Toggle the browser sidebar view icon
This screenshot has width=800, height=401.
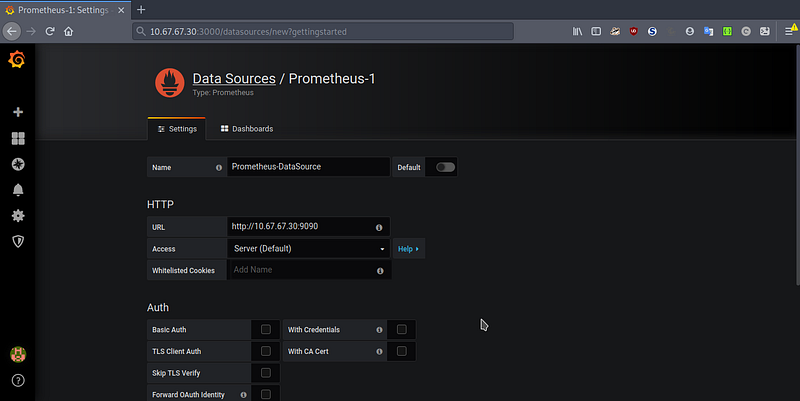click(596, 31)
